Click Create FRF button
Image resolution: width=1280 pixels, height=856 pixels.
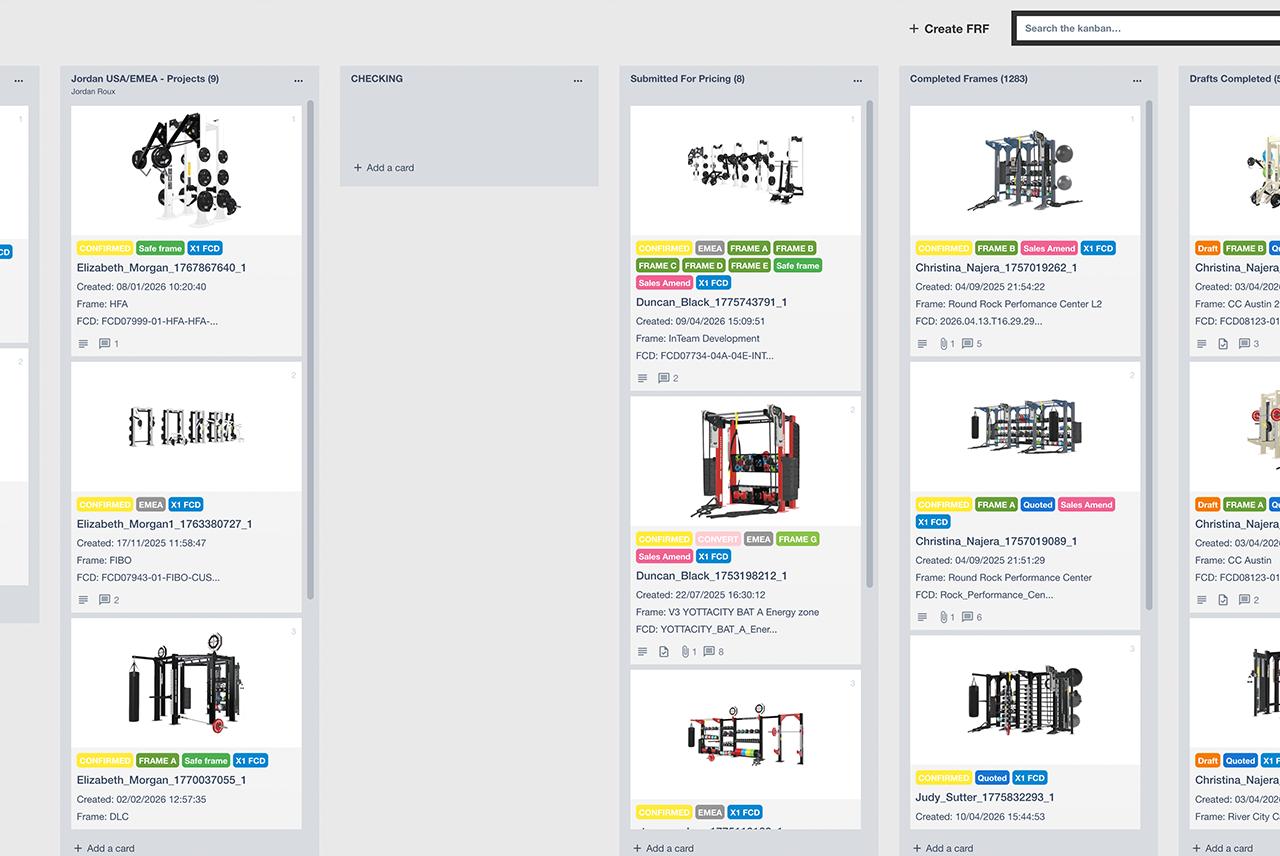coord(949,29)
